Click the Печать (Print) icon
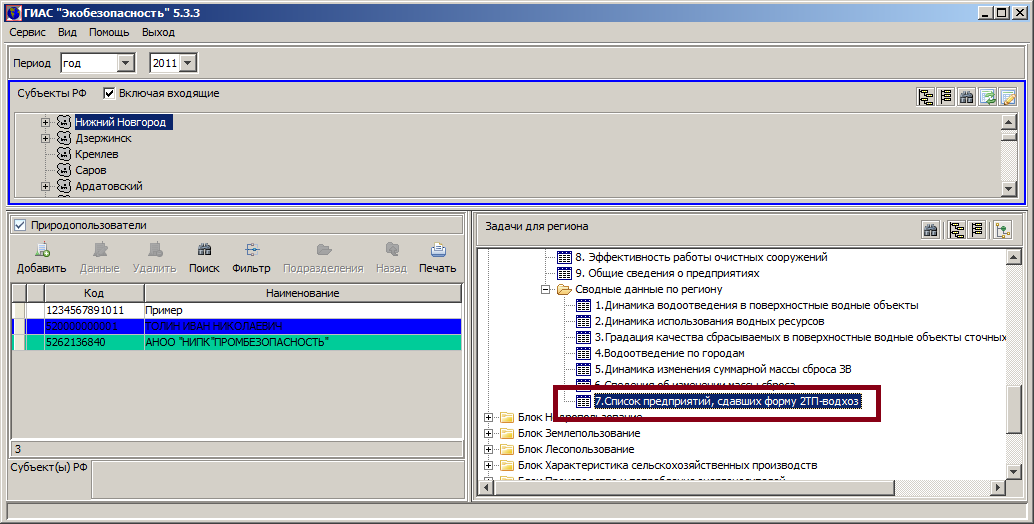The image size is (1034, 524). (437, 257)
